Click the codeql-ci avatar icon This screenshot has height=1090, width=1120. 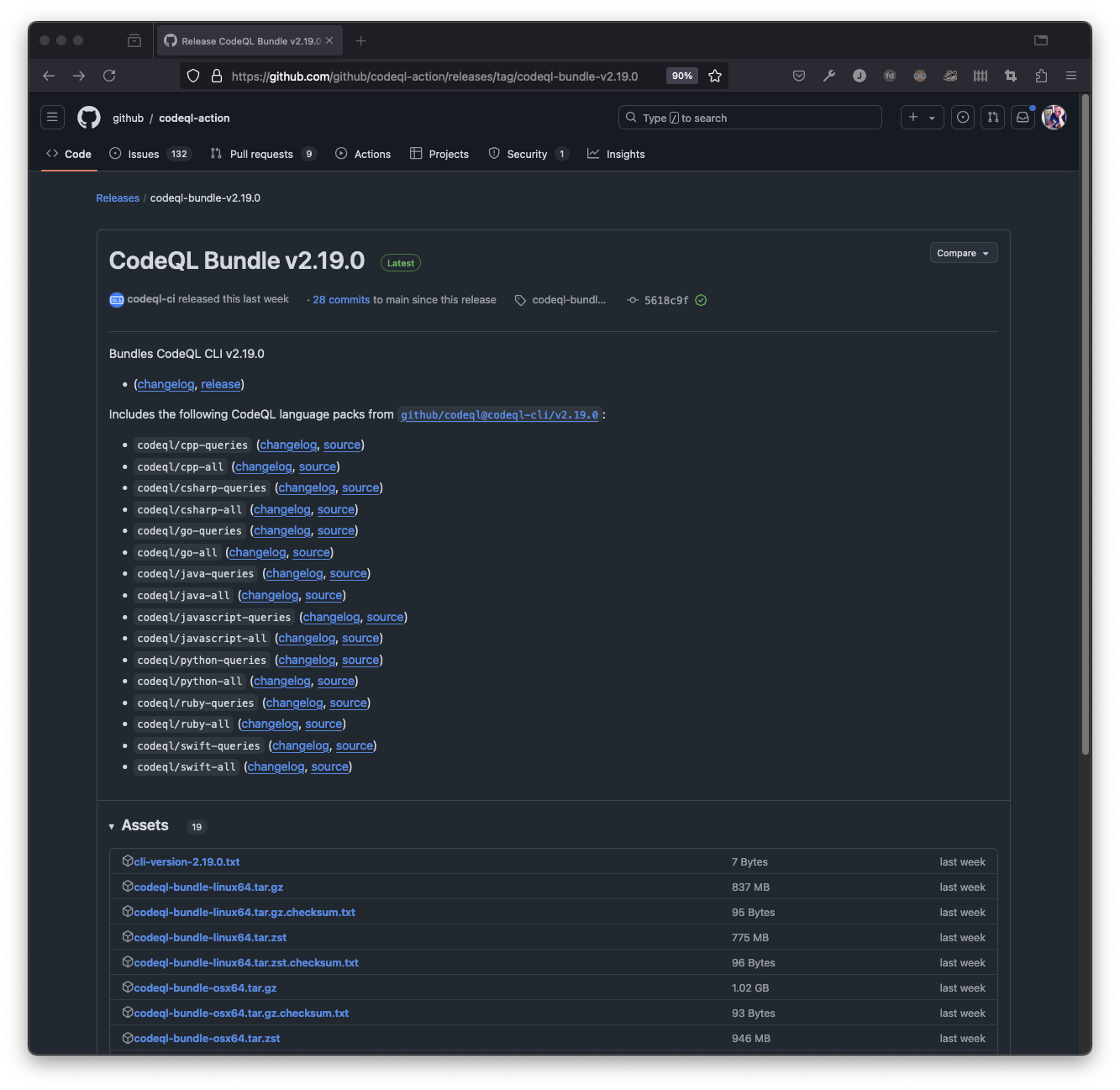coord(117,299)
